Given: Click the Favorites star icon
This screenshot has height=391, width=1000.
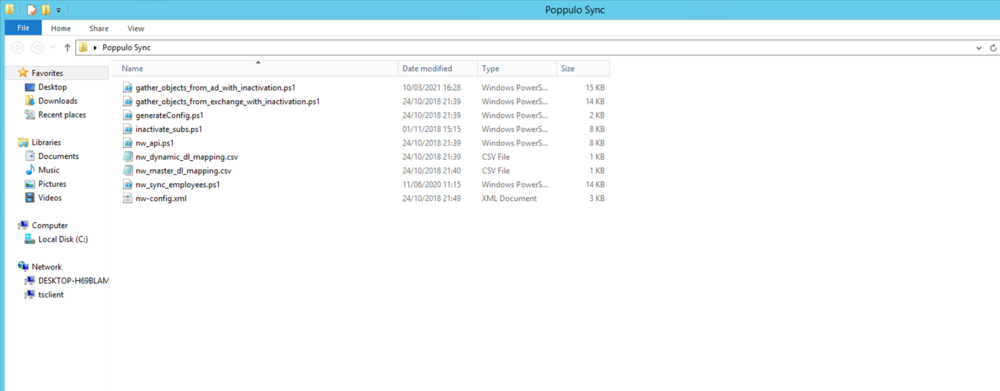Looking at the screenshot, I should pos(24,73).
